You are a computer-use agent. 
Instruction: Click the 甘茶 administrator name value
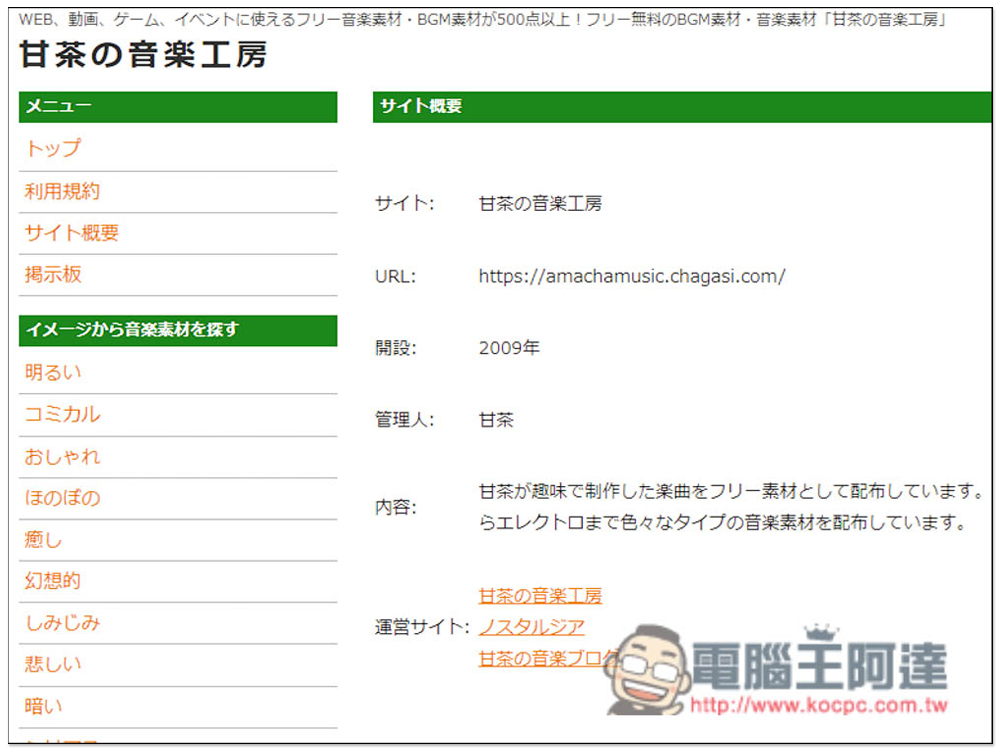point(496,420)
